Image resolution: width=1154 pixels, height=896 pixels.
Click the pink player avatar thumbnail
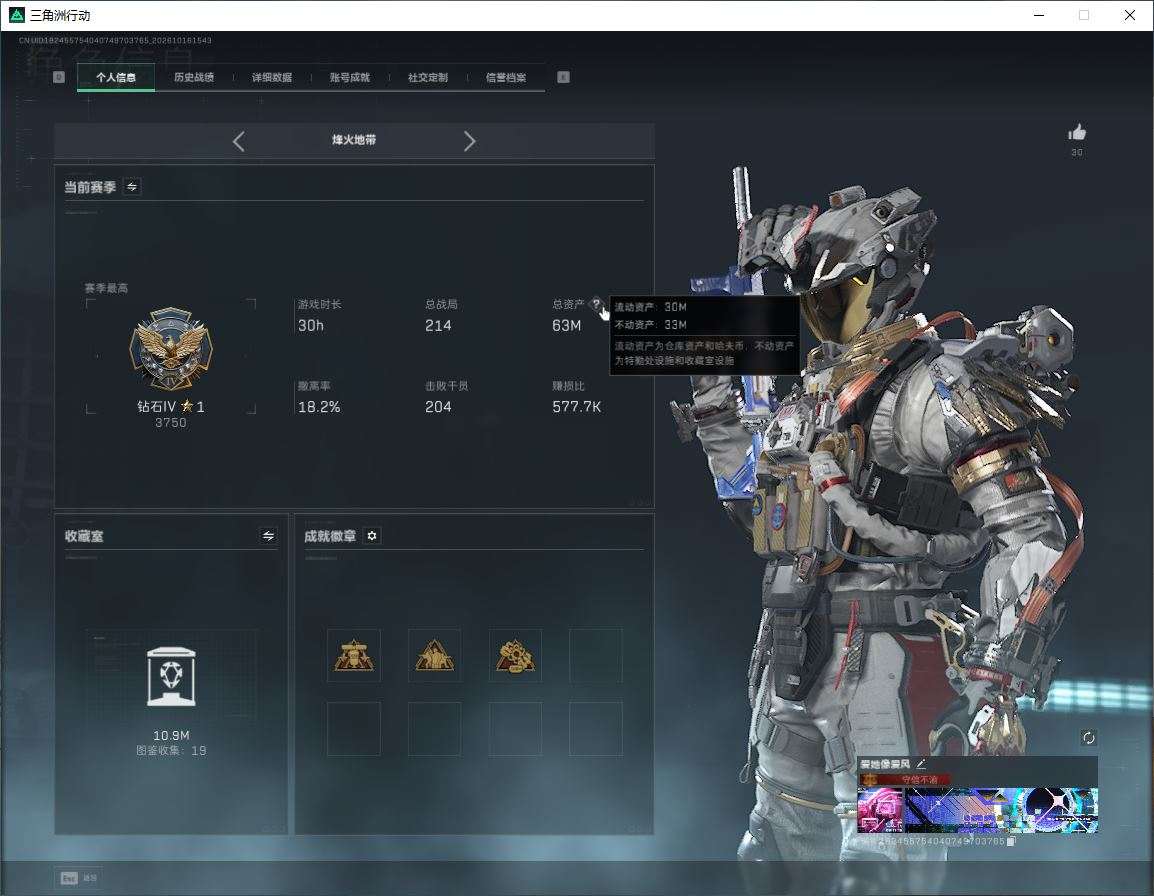point(879,810)
